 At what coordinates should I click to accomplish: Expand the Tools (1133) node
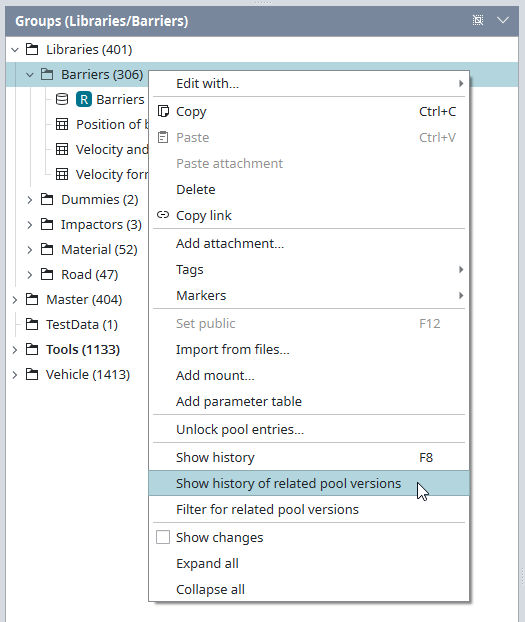[15, 349]
